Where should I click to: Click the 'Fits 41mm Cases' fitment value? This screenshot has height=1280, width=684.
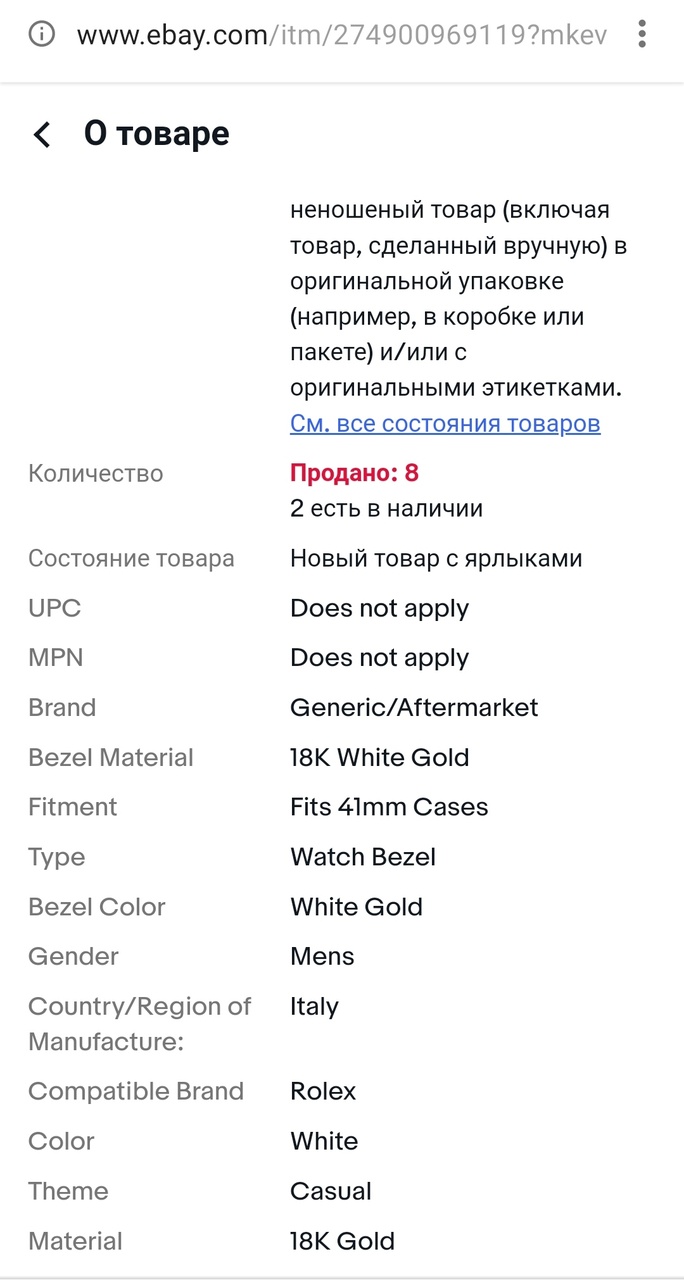point(389,807)
